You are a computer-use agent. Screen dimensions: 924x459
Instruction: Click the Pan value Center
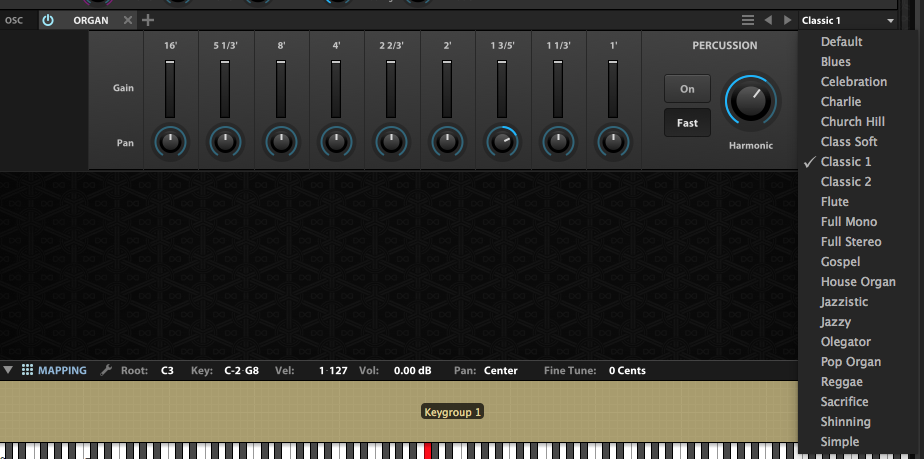(x=501, y=371)
